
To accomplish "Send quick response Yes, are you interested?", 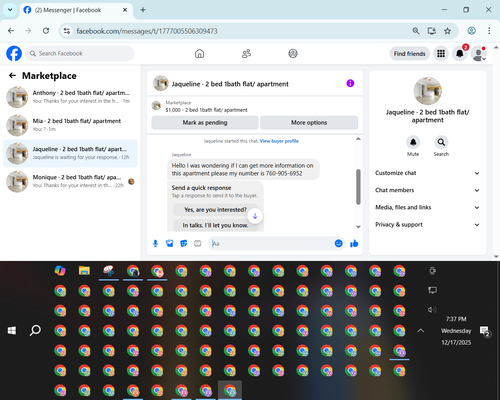I will 215,210.
